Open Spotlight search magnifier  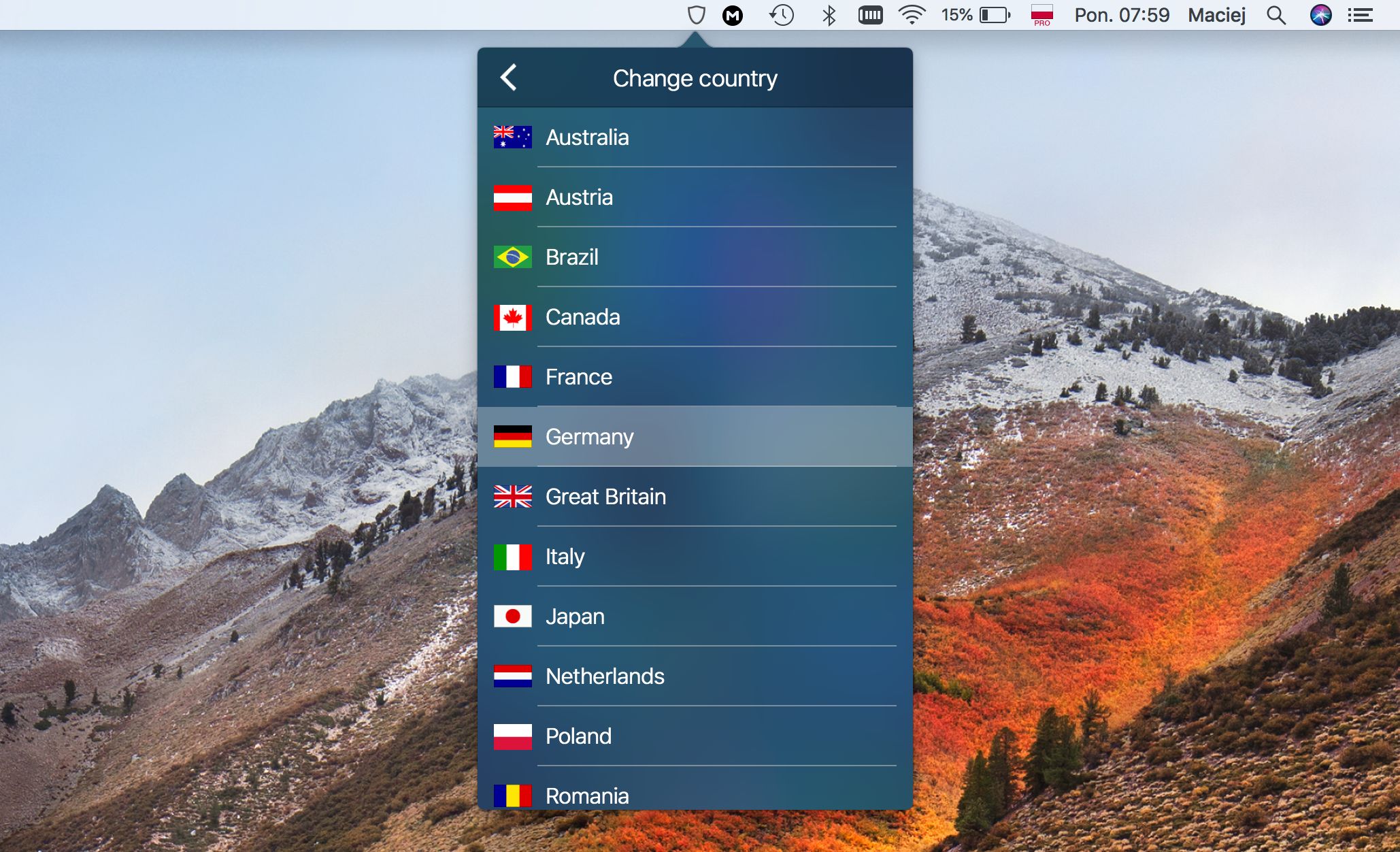click(x=1276, y=15)
